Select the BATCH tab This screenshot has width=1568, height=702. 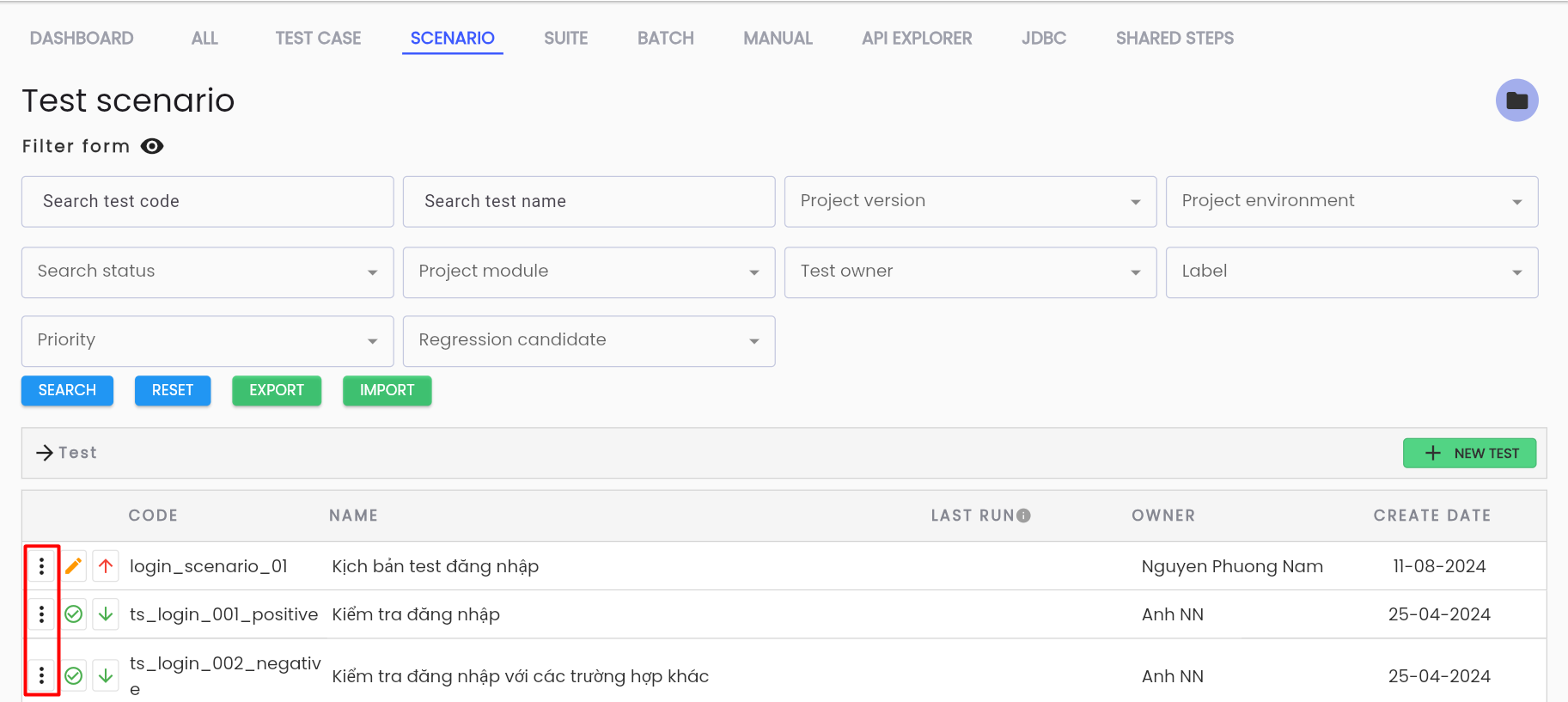point(665,39)
